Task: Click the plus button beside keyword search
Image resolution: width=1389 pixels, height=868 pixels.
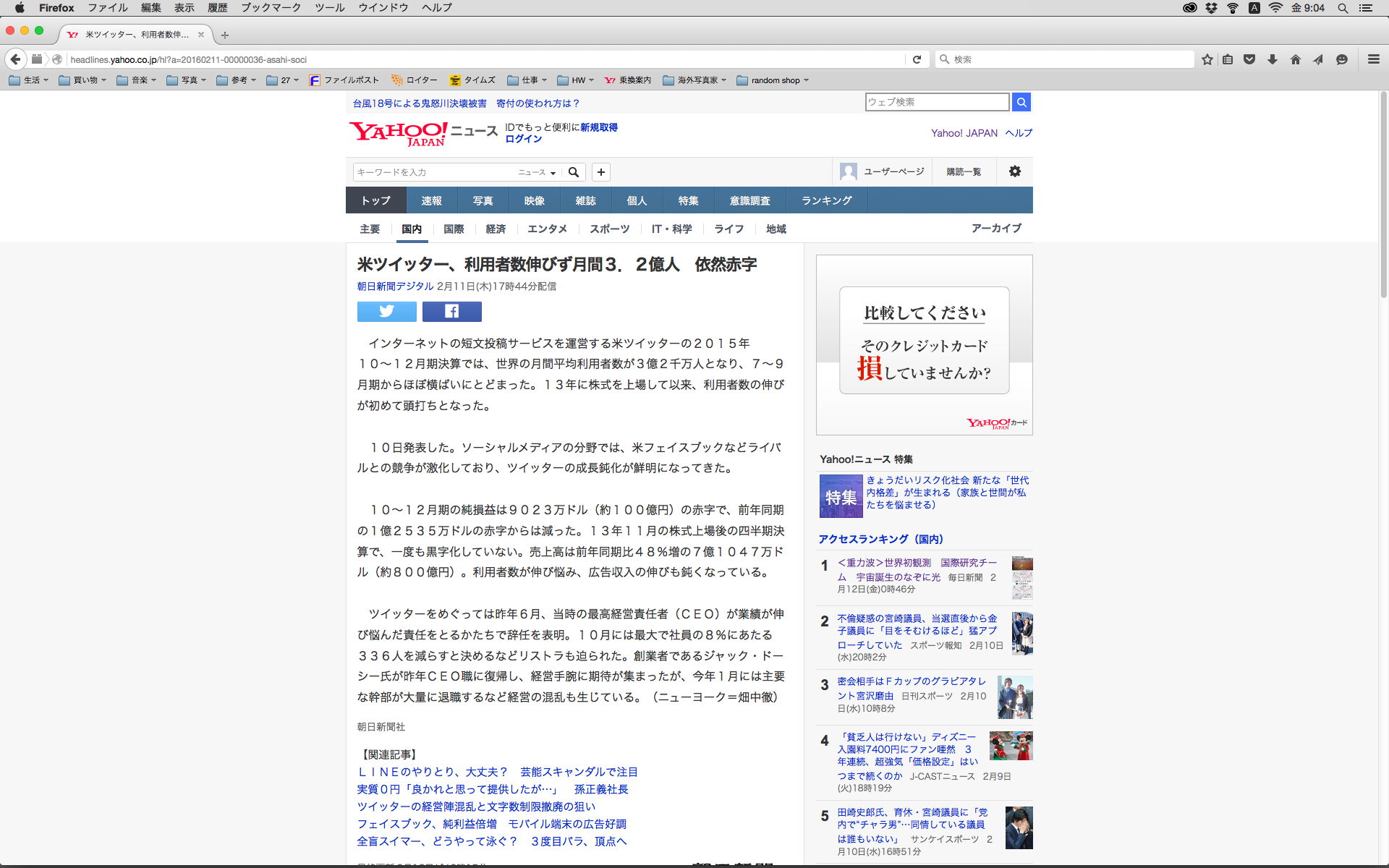Action: 600,172
